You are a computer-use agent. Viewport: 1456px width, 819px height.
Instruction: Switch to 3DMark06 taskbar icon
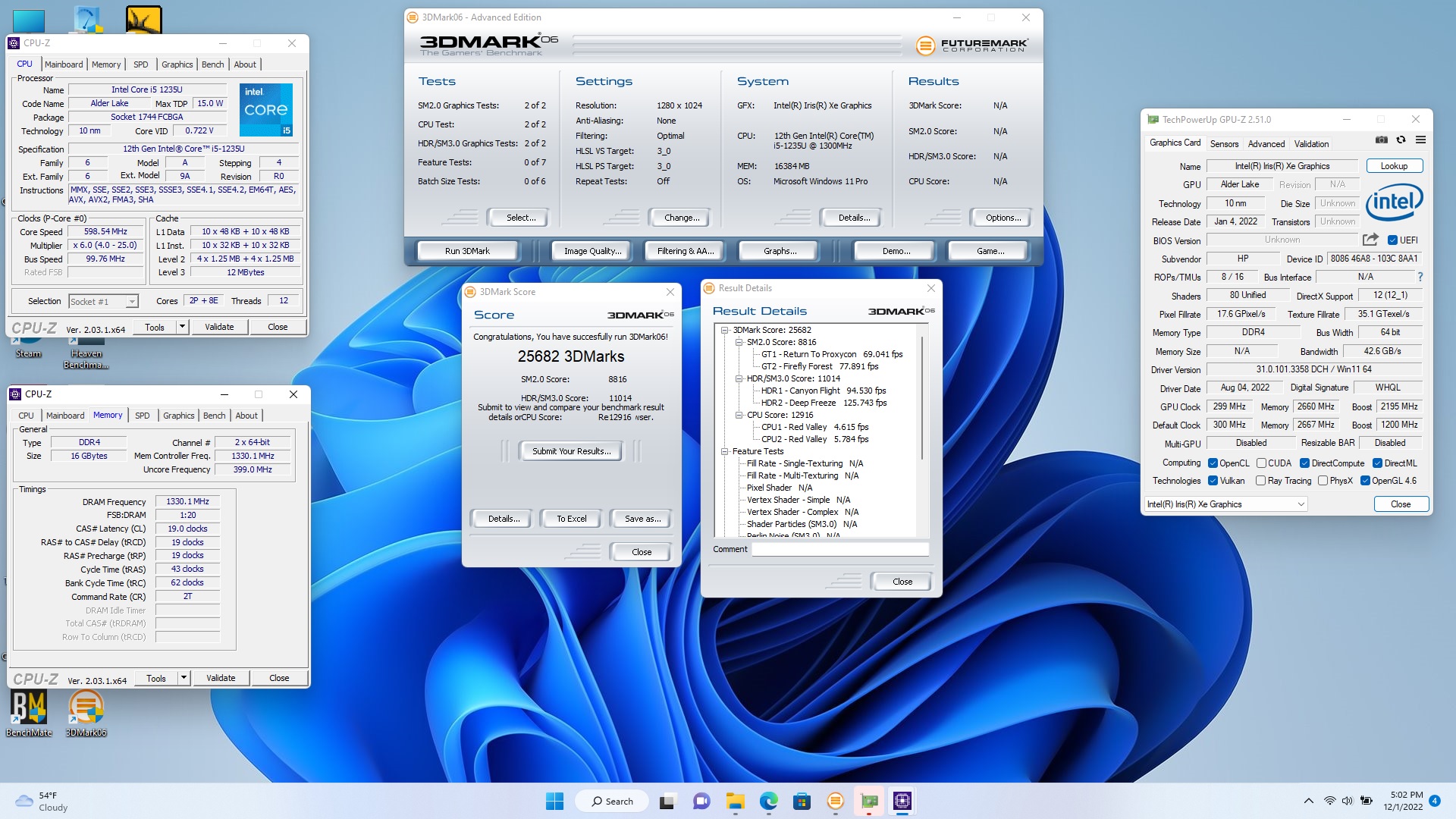(835, 801)
